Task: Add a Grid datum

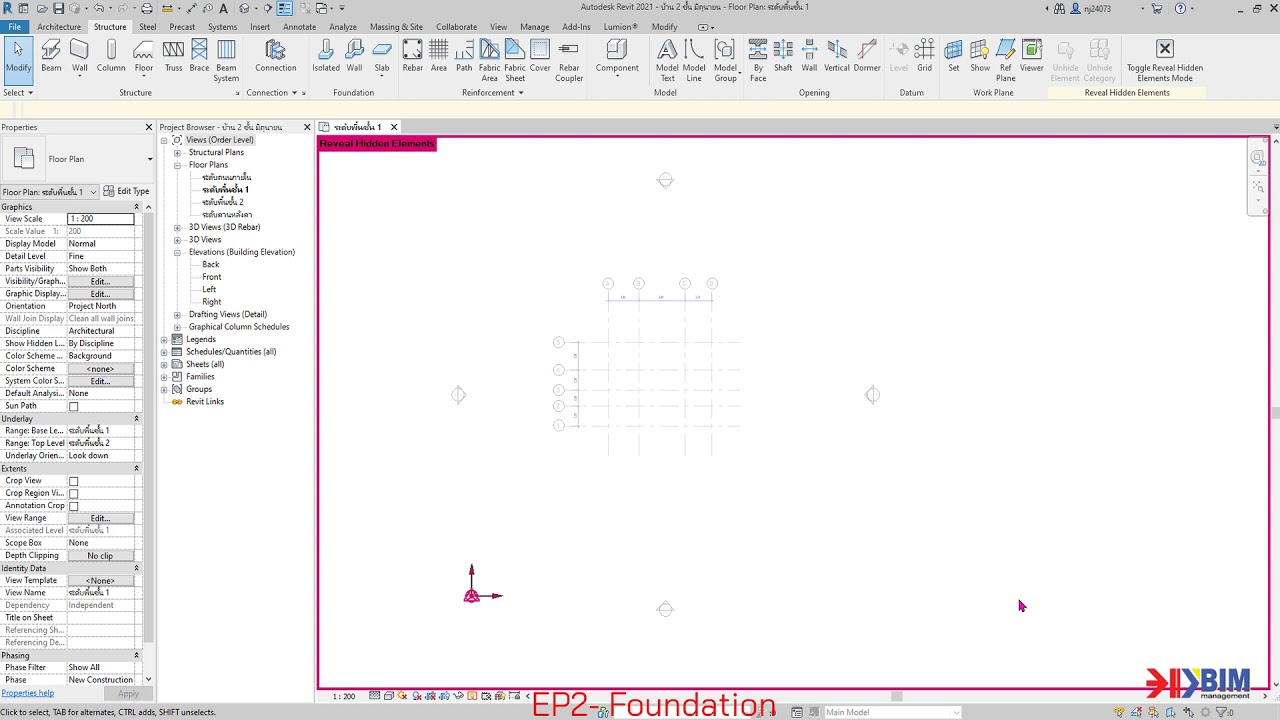Action: pyautogui.click(x=925, y=56)
